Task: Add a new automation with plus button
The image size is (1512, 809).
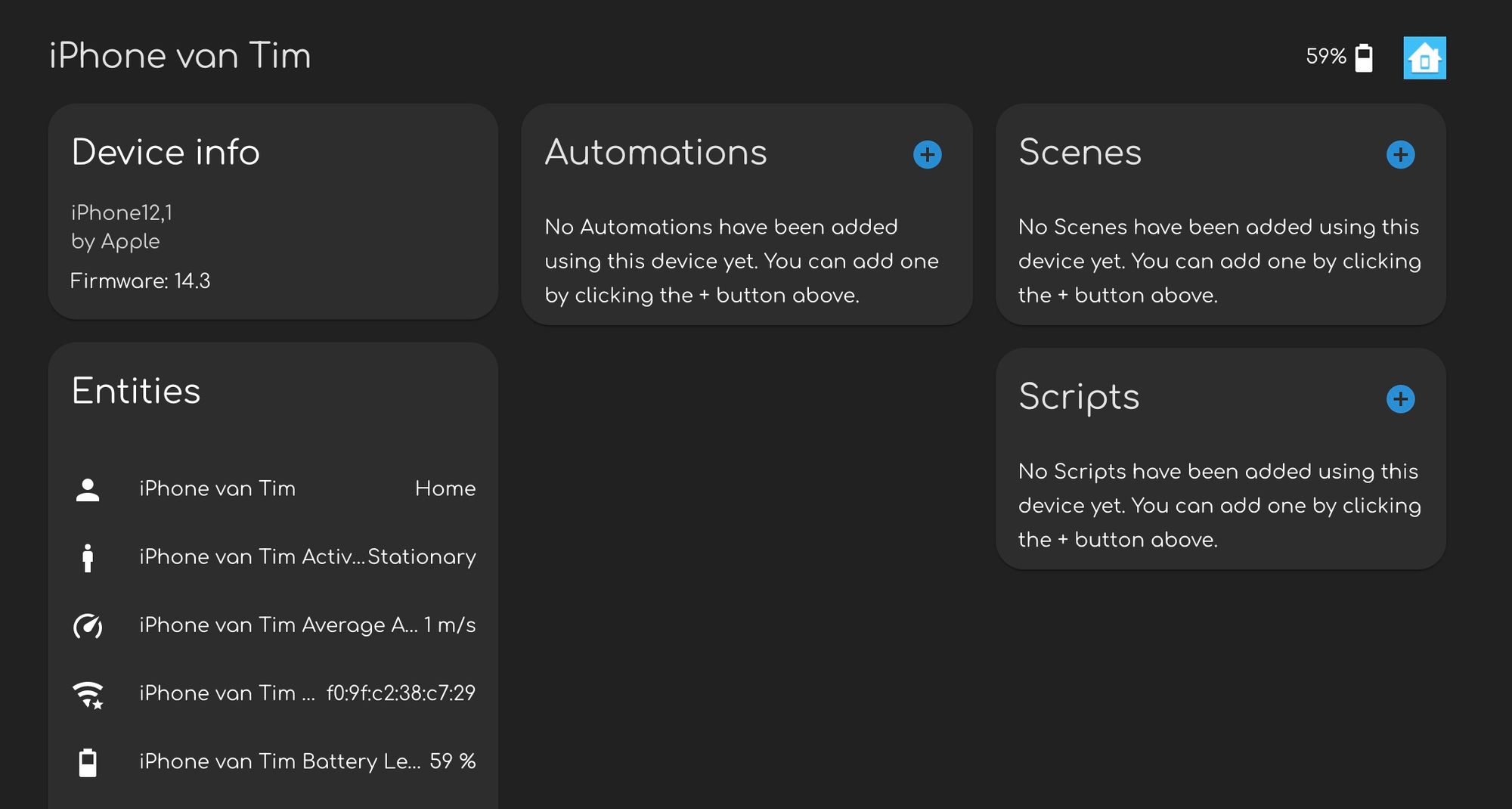Action: [927, 154]
